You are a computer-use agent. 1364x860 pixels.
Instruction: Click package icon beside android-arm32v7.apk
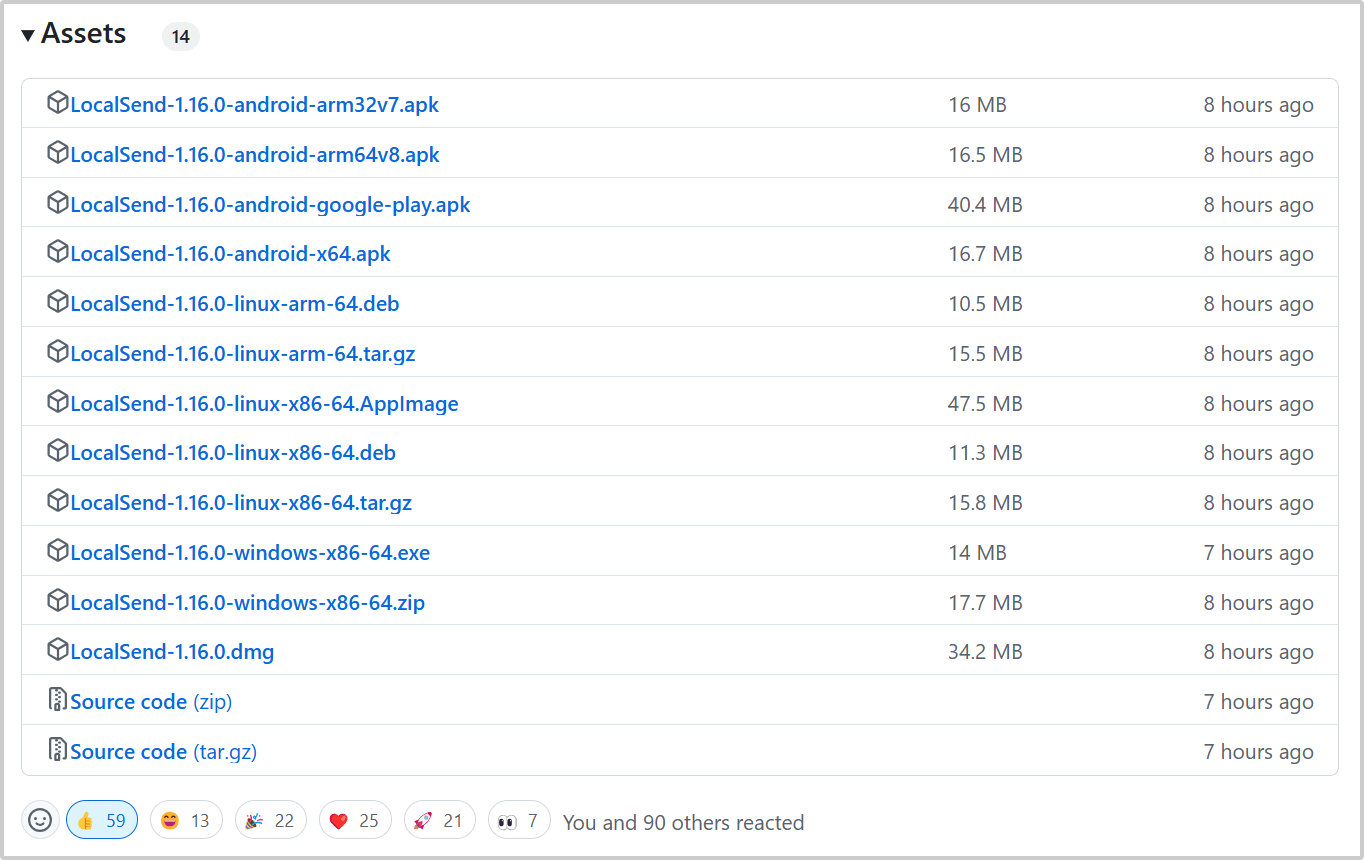tap(58, 102)
